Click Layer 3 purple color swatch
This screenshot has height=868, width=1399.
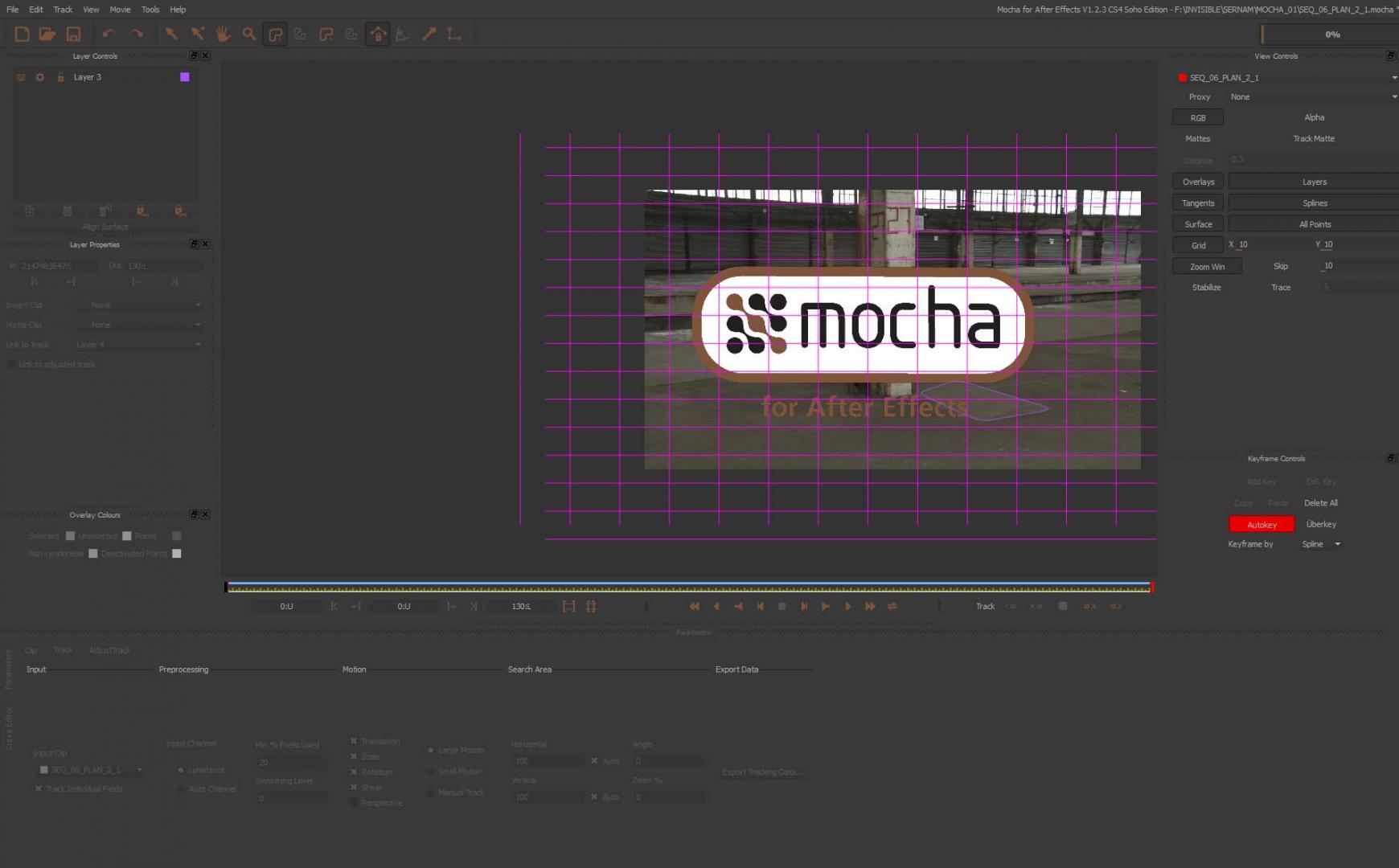(x=185, y=77)
